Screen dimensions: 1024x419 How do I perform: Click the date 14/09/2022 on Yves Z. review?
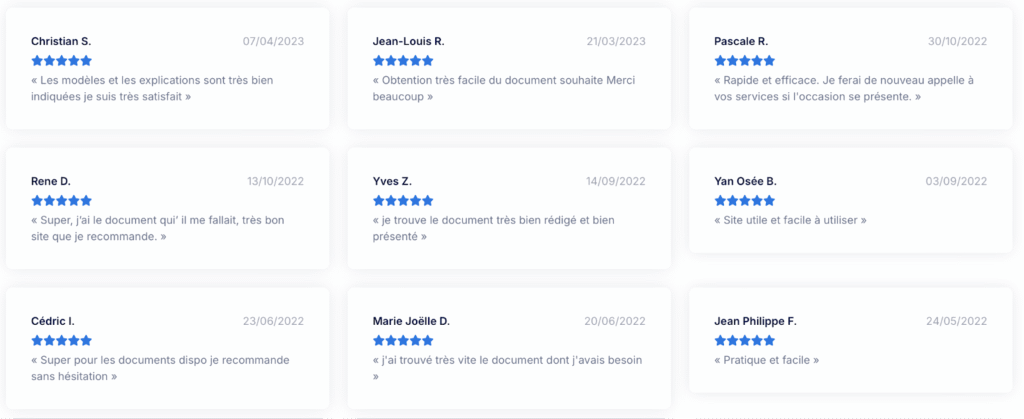(x=616, y=181)
